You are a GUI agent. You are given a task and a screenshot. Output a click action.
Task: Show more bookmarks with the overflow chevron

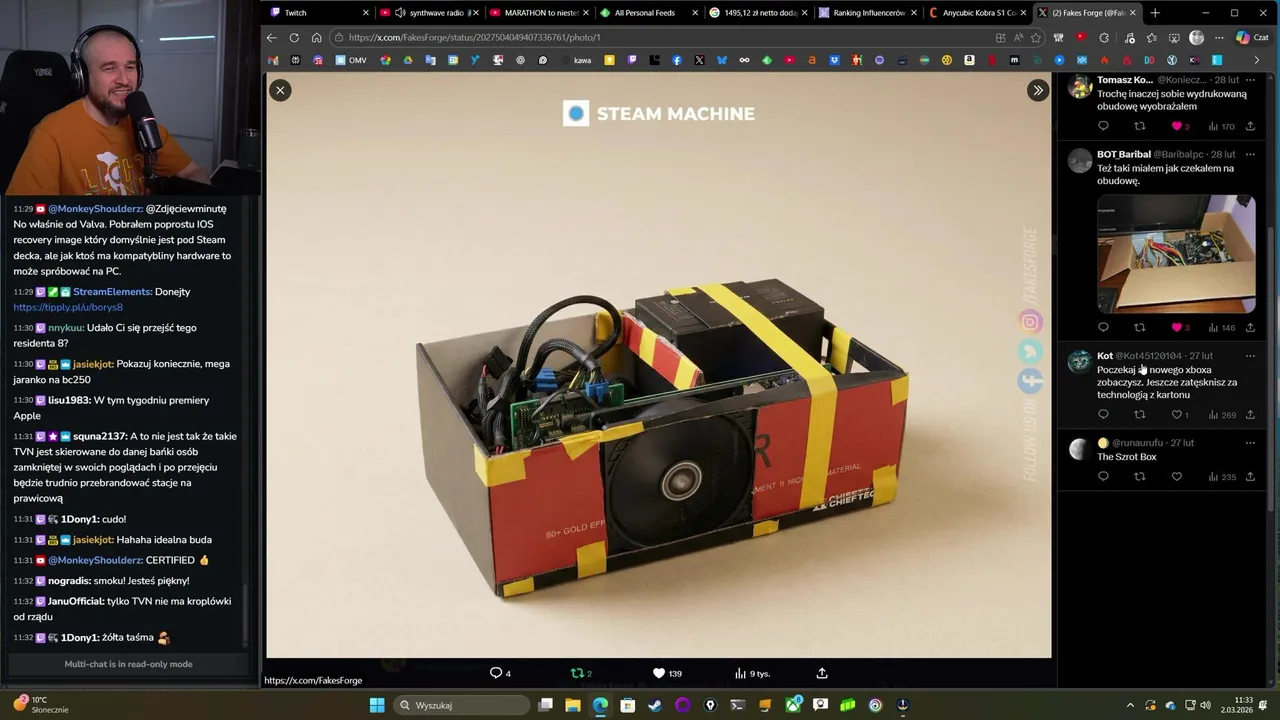pyautogui.click(x=1257, y=60)
